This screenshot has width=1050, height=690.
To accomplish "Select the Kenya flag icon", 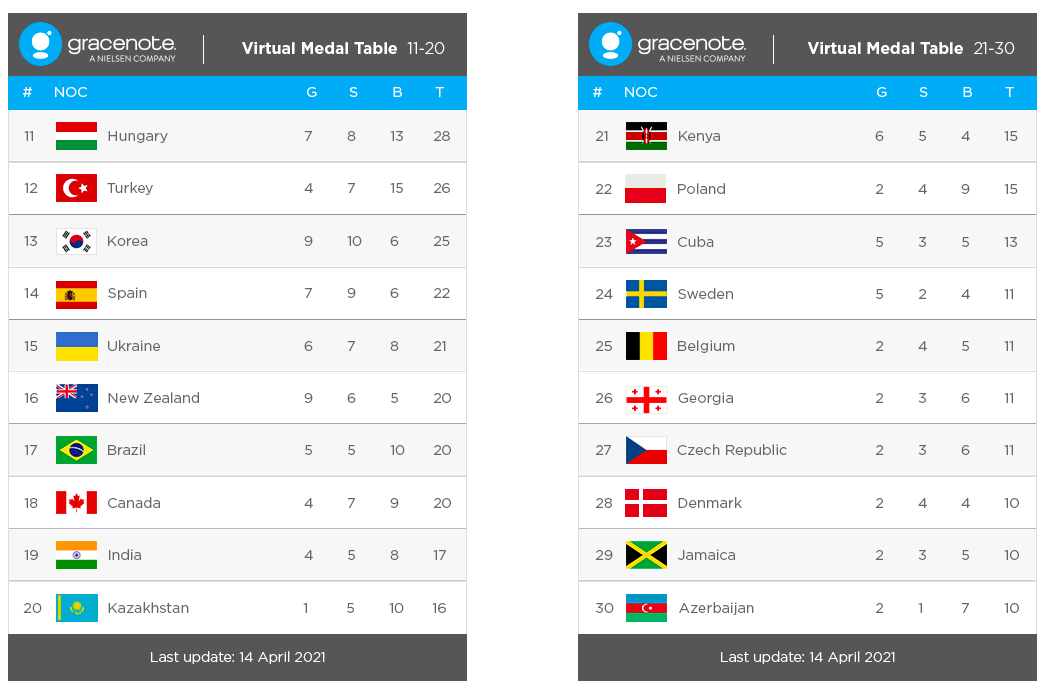I will click(x=646, y=136).
